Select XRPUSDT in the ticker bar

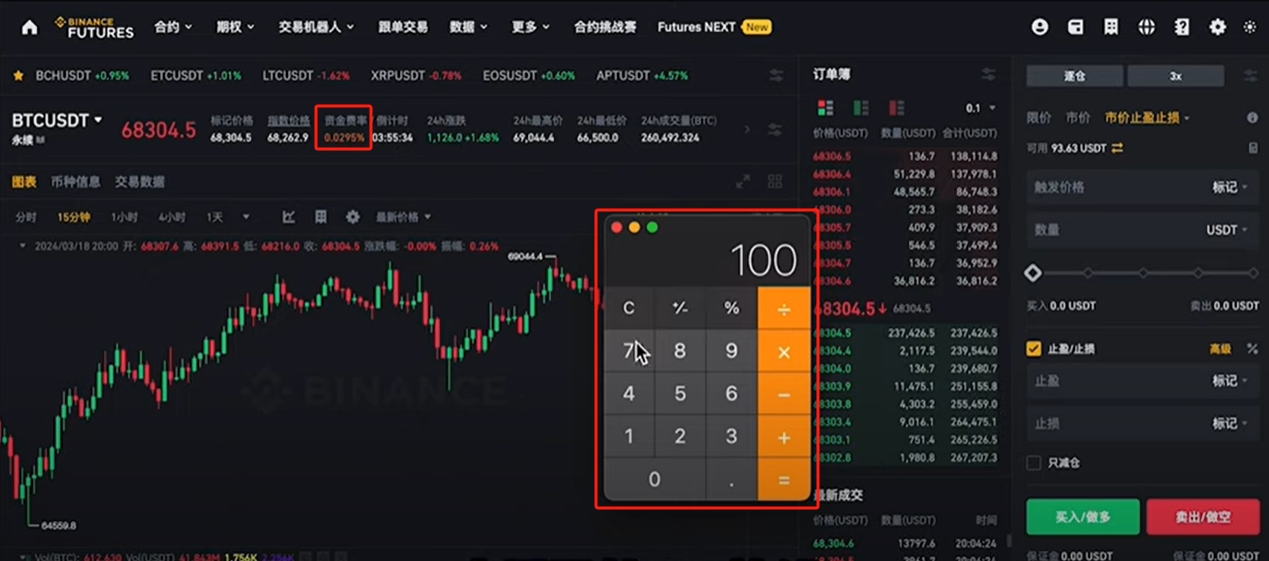click(x=416, y=76)
